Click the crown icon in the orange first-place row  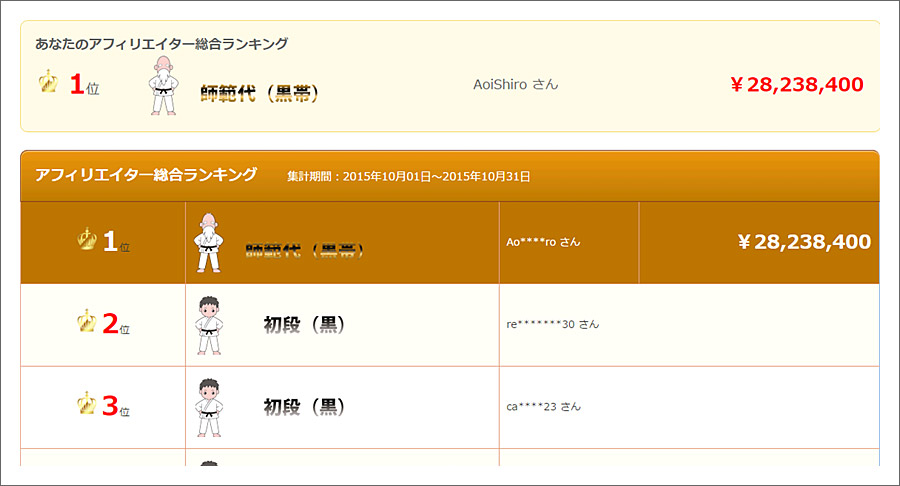tap(86, 241)
